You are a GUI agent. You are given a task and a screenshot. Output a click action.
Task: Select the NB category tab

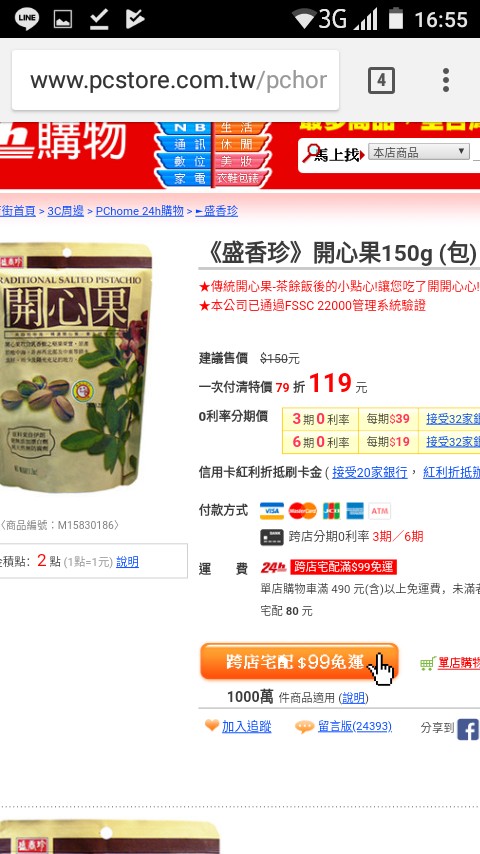pyautogui.click(x=183, y=127)
